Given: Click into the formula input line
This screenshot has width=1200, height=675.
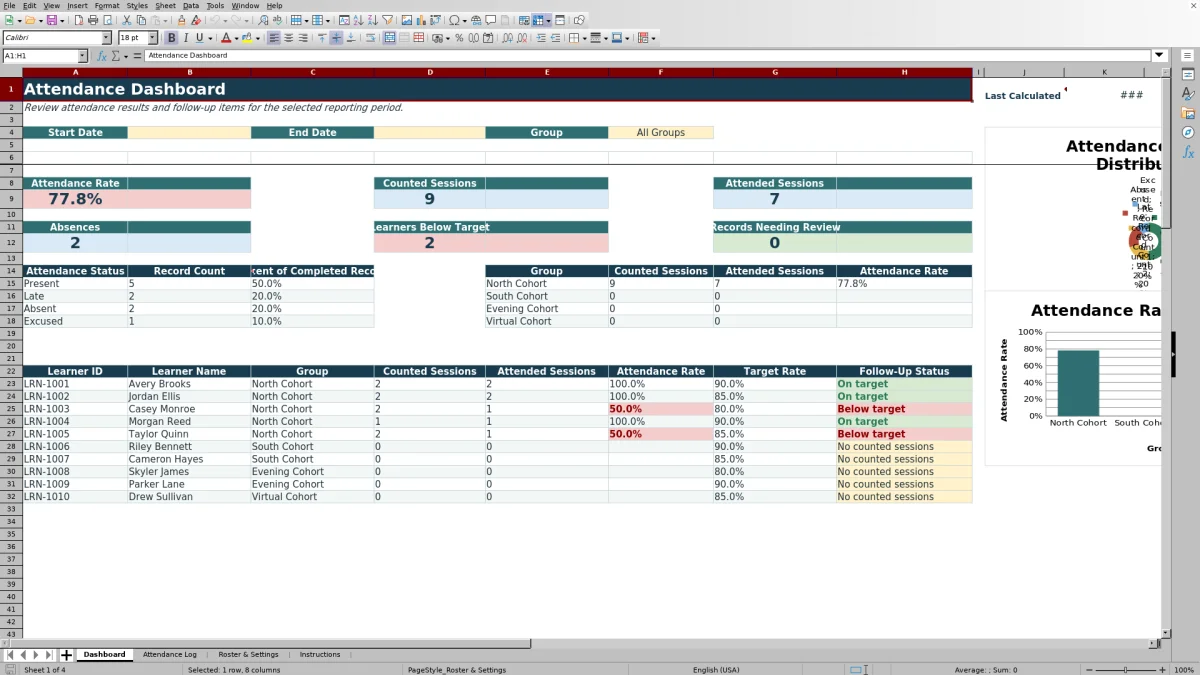Looking at the screenshot, I should point(648,56).
